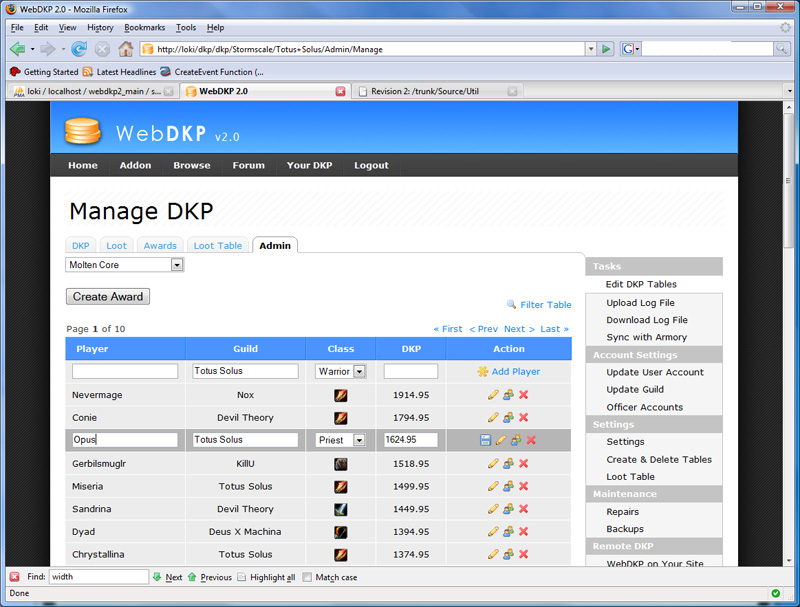Click the Firefox Reload page icon
The image size is (800, 607).
click(x=78, y=48)
